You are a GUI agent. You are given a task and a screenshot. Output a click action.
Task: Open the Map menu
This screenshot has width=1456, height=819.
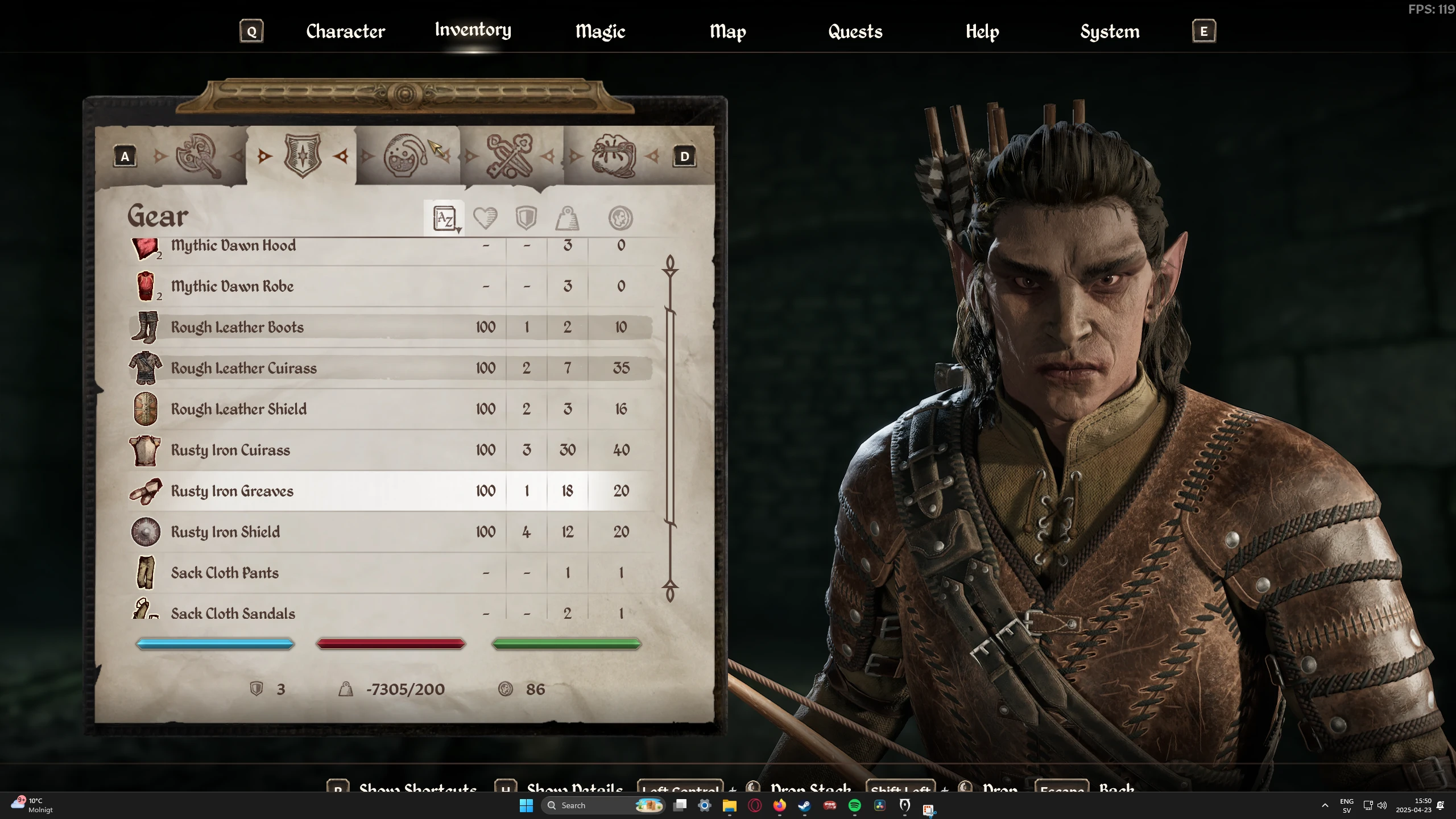(728, 31)
